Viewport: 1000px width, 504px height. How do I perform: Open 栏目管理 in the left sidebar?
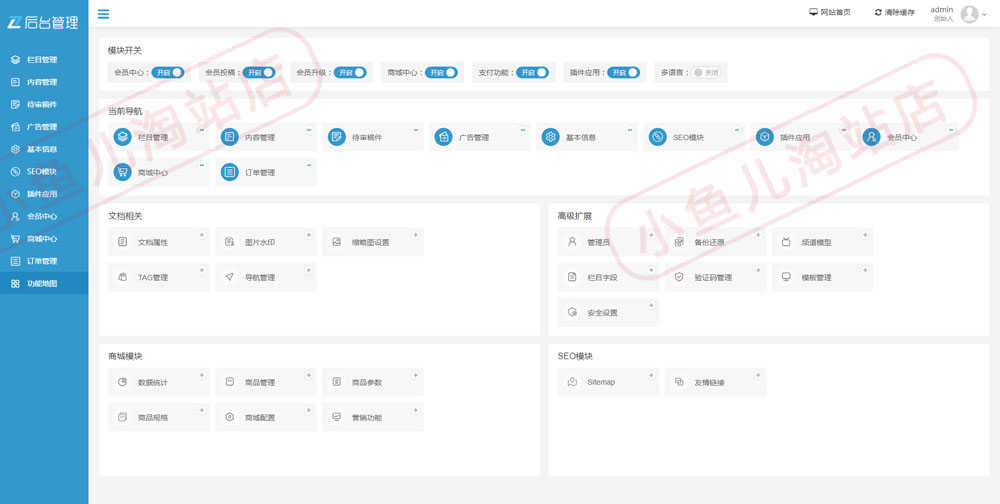pyautogui.click(x=44, y=59)
